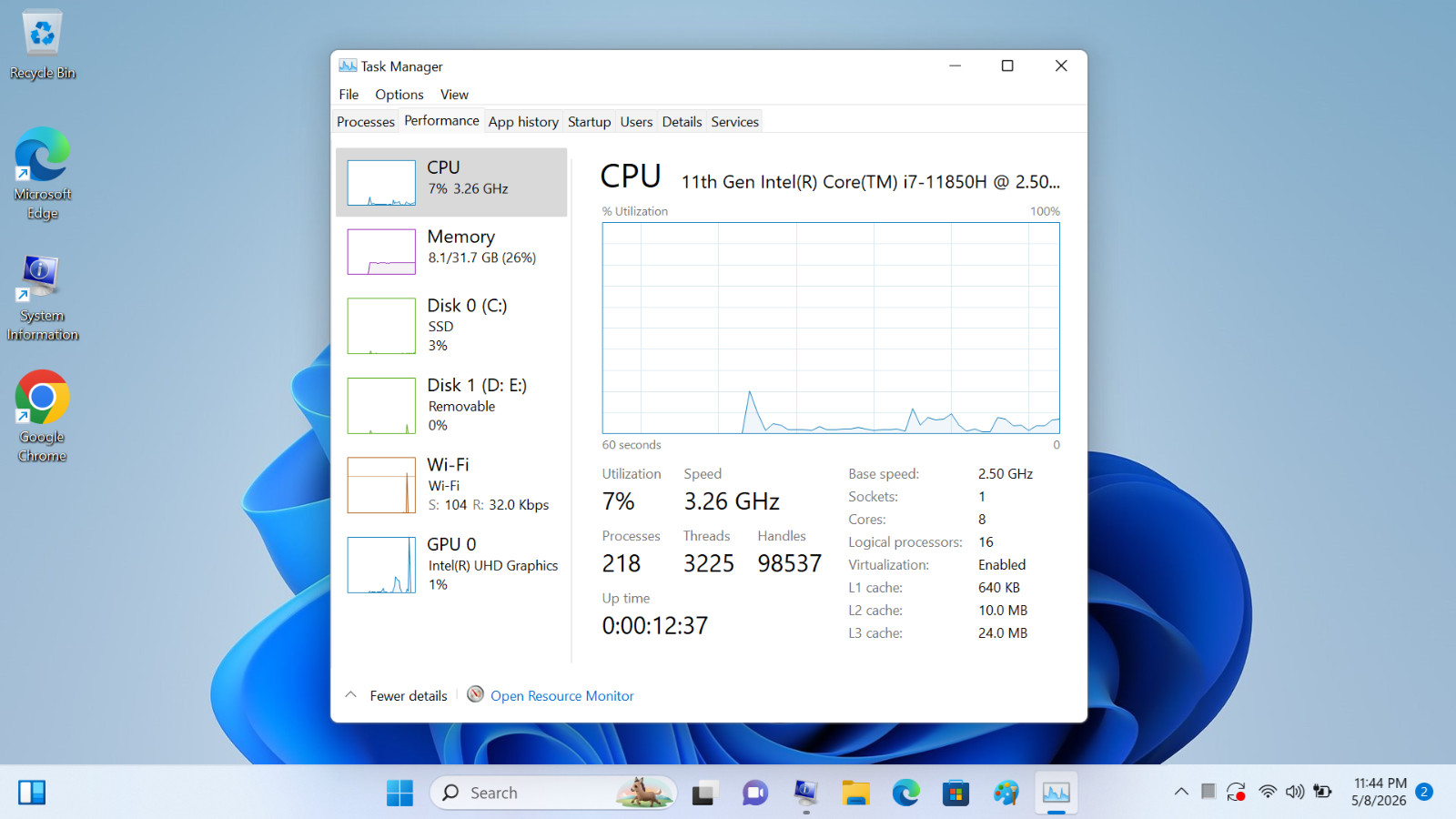Show hidden tray icons chevron
Viewport: 1456px width, 819px height.
(1181, 792)
